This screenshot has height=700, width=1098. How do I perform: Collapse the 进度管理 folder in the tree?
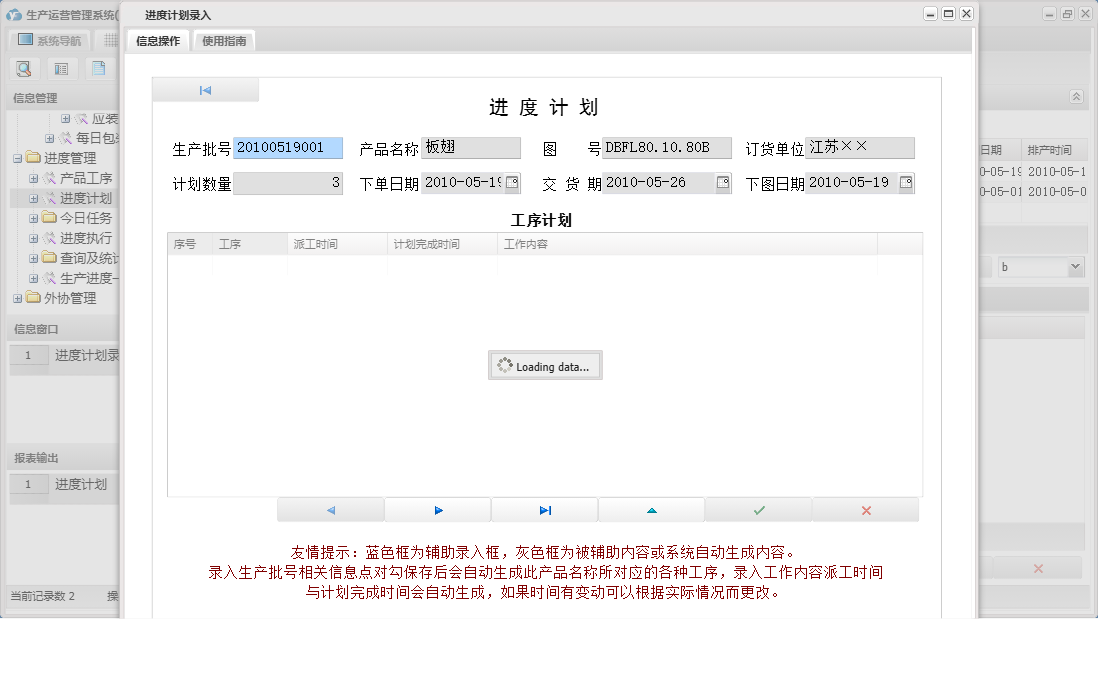point(18,157)
